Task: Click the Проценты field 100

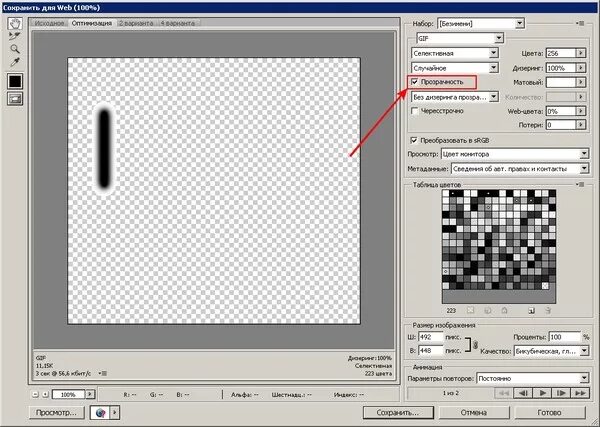Action: coord(565,337)
